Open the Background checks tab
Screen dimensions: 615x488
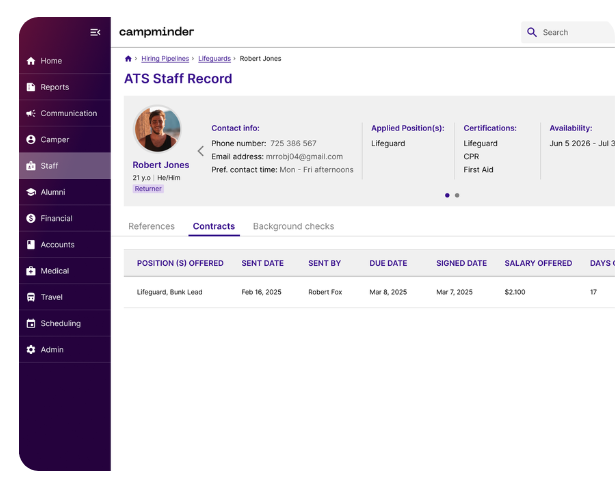click(x=293, y=227)
